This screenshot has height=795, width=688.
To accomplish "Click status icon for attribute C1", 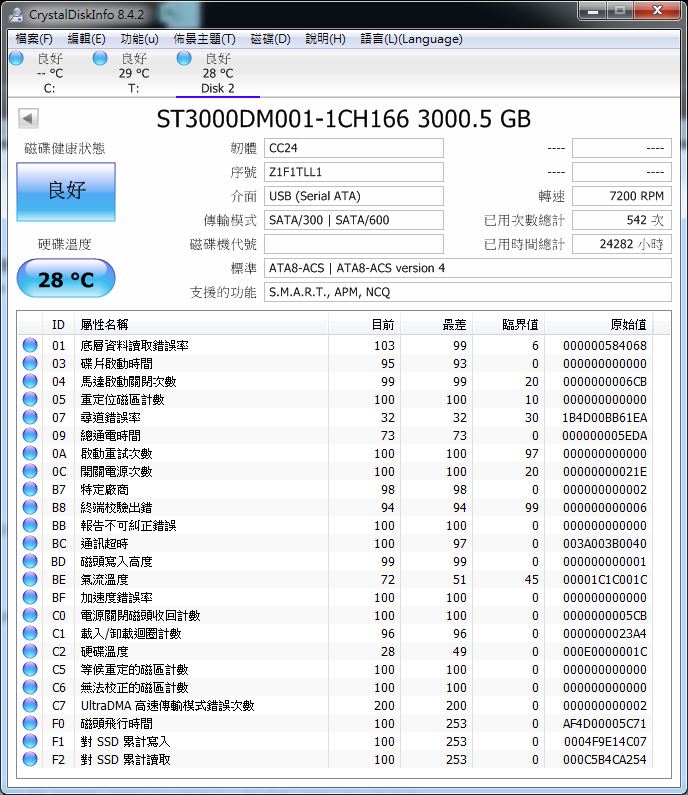I will tap(30, 633).
